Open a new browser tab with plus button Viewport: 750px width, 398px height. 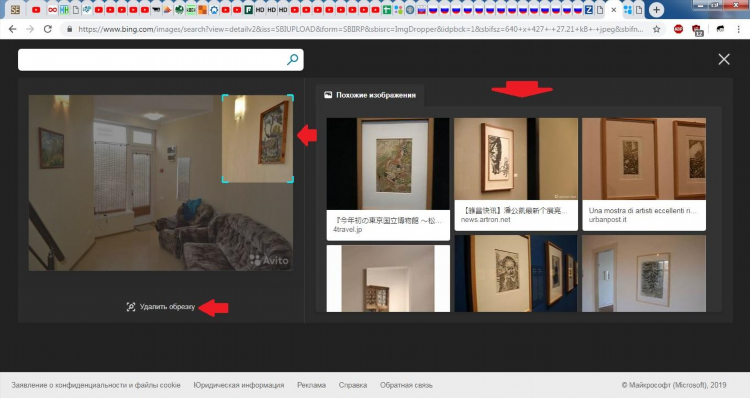point(656,9)
